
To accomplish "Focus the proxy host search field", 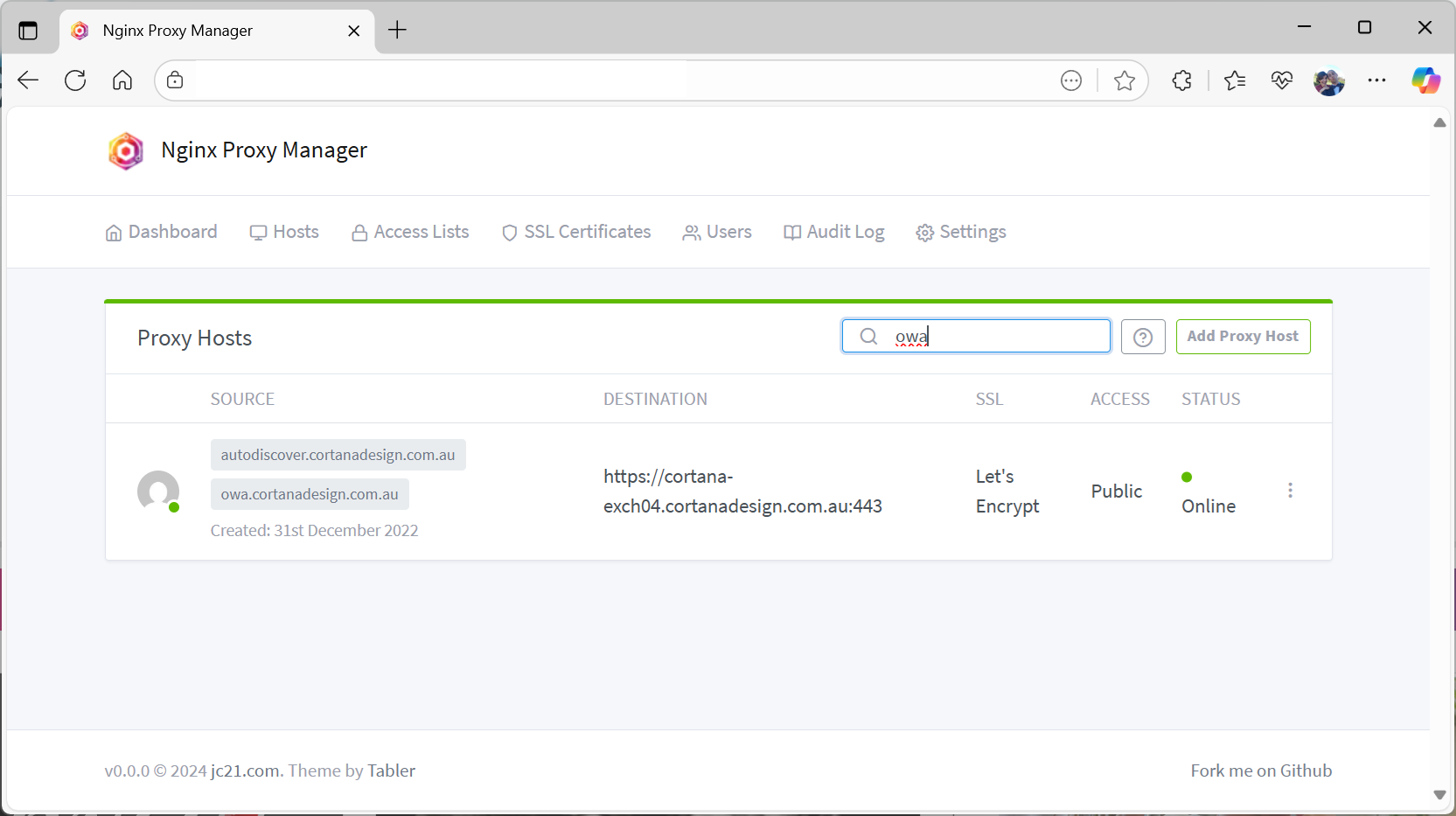I will [976, 337].
